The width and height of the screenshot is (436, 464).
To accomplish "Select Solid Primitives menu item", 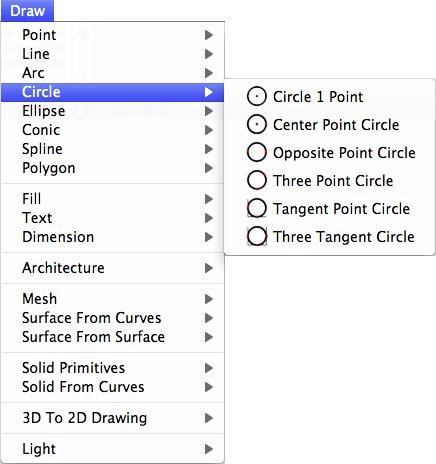I will pyautogui.click(x=113, y=368).
